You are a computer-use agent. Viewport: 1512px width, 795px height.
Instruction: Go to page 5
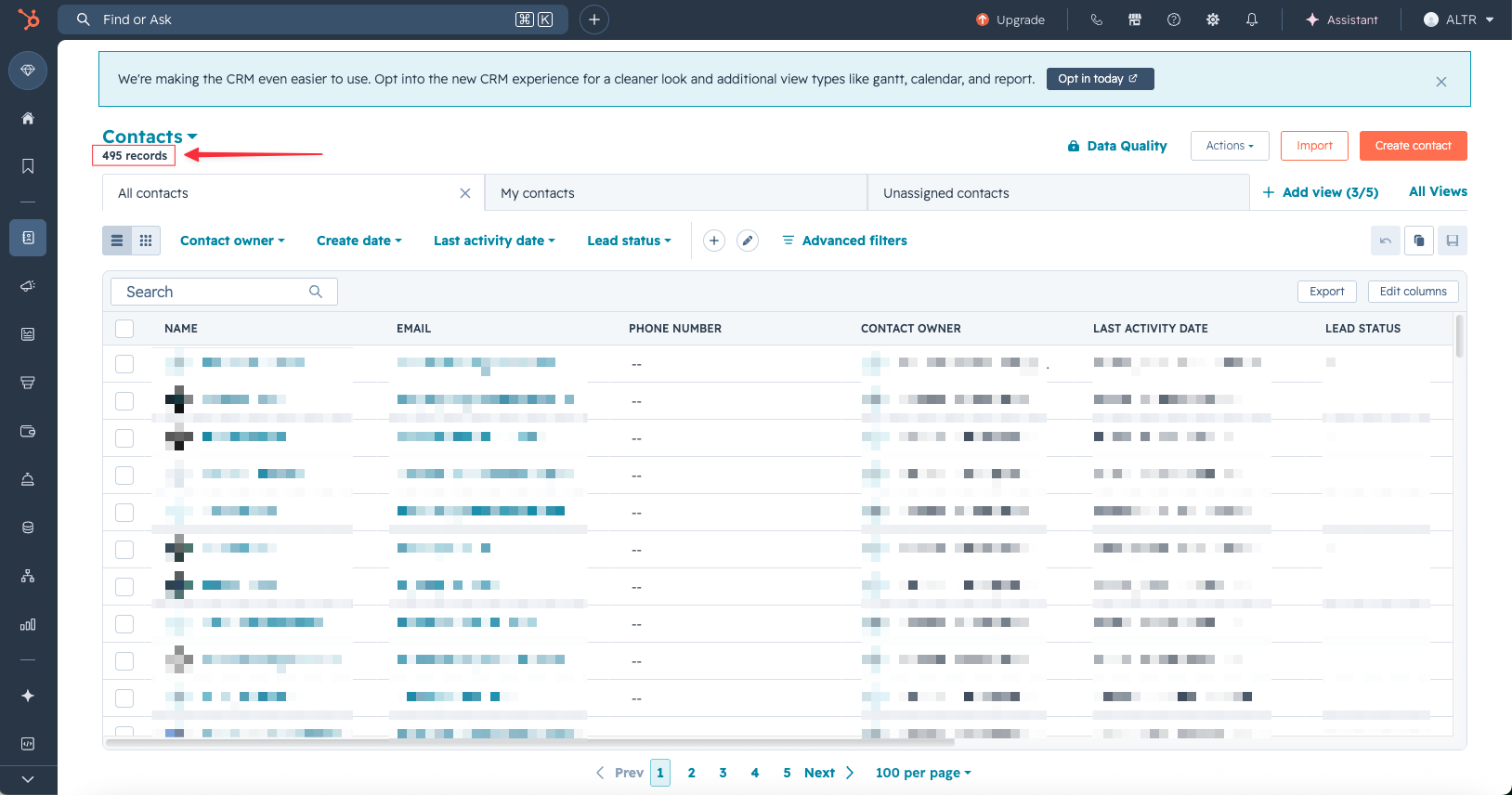pos(787,773)
